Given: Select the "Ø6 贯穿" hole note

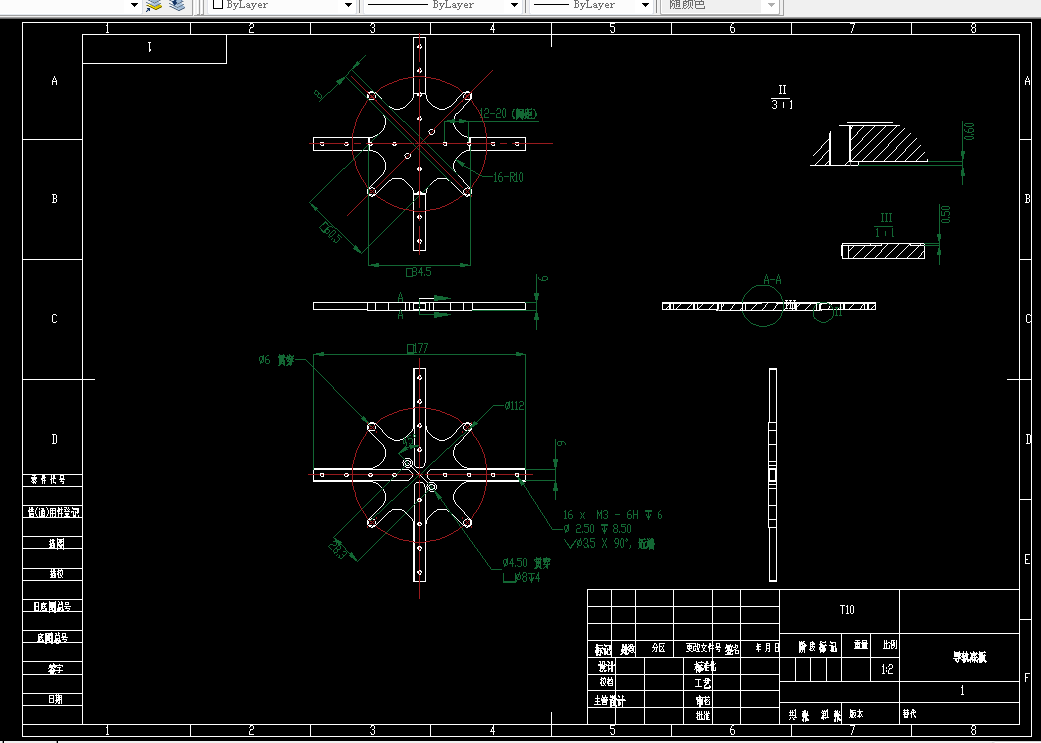Looking at the screenshot, I should (276, 360).
